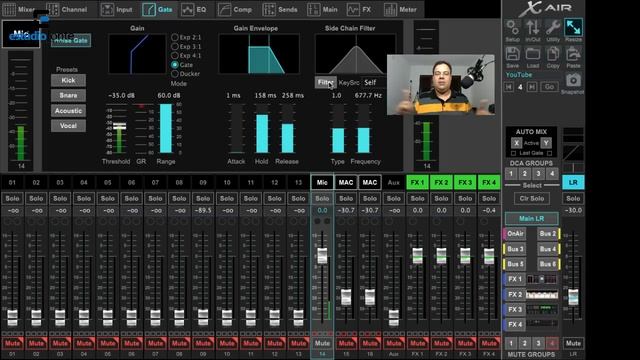Open the Setup gears icon
The height and width of the screenshot is (360, 640).
[x=512, y=28]
